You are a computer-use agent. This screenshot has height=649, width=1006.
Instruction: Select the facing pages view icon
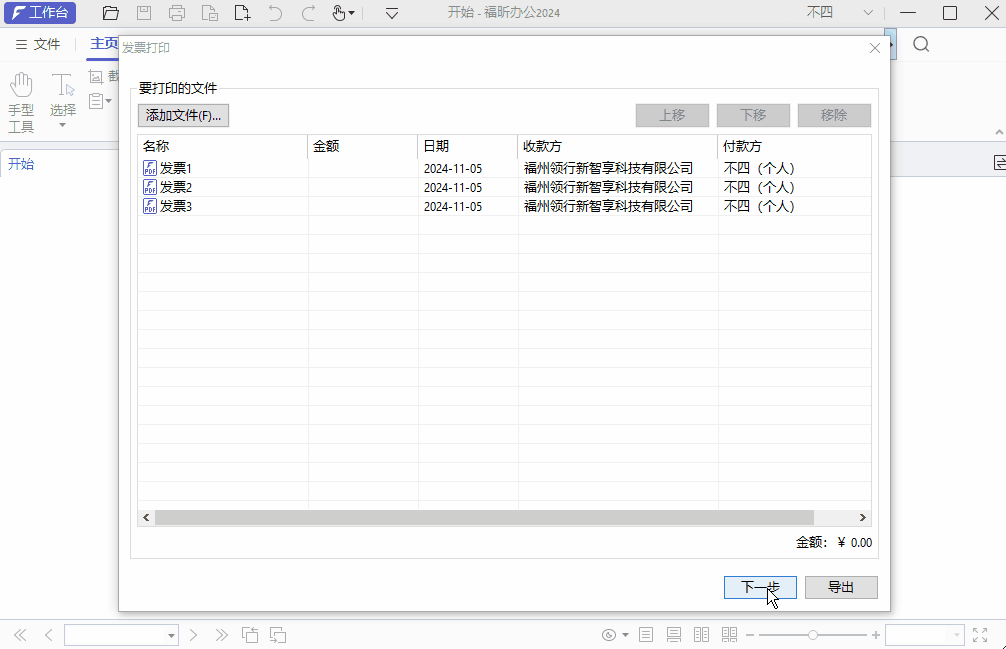[x=701, y=634]
